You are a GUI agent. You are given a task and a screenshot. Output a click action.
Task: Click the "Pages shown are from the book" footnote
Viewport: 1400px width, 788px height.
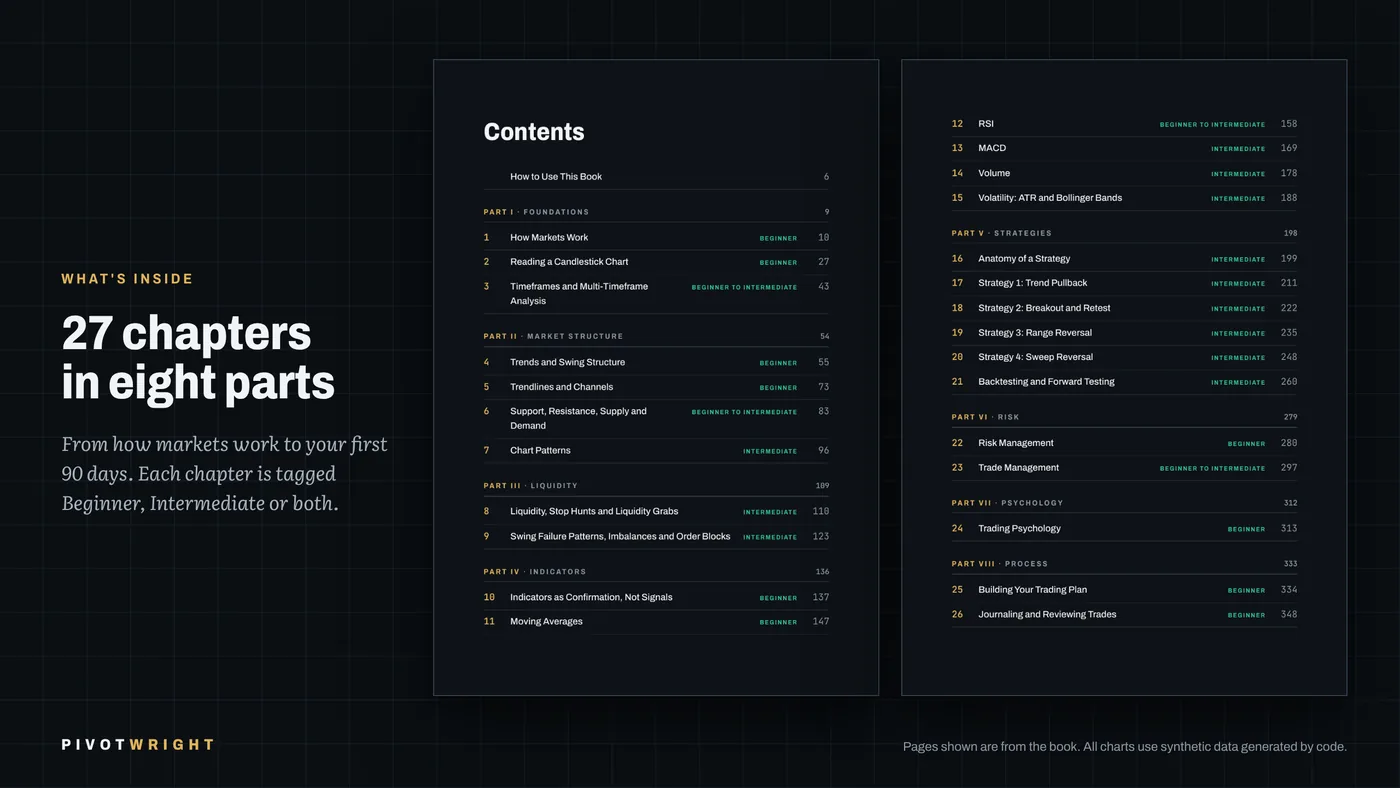tap(1125, 747)
